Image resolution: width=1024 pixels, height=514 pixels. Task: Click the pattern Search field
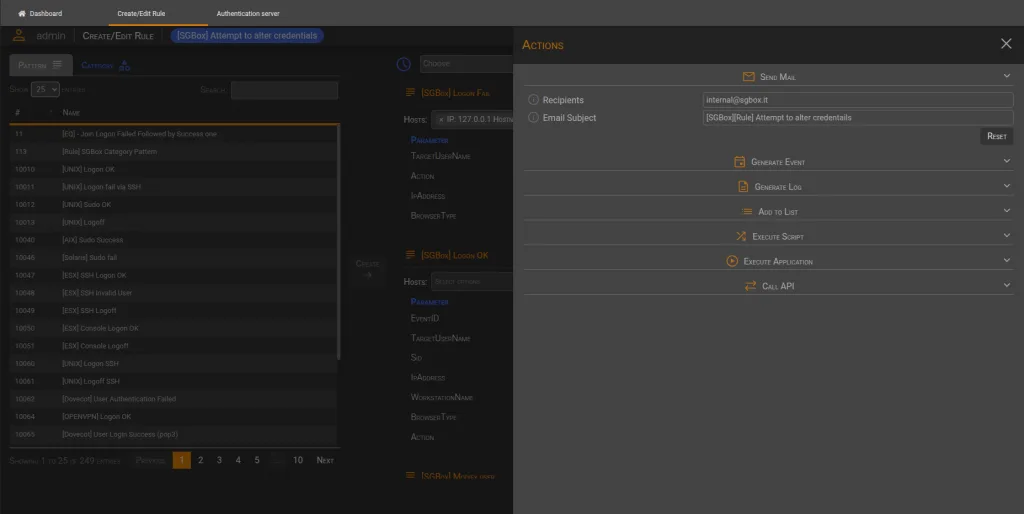[284, 90]
